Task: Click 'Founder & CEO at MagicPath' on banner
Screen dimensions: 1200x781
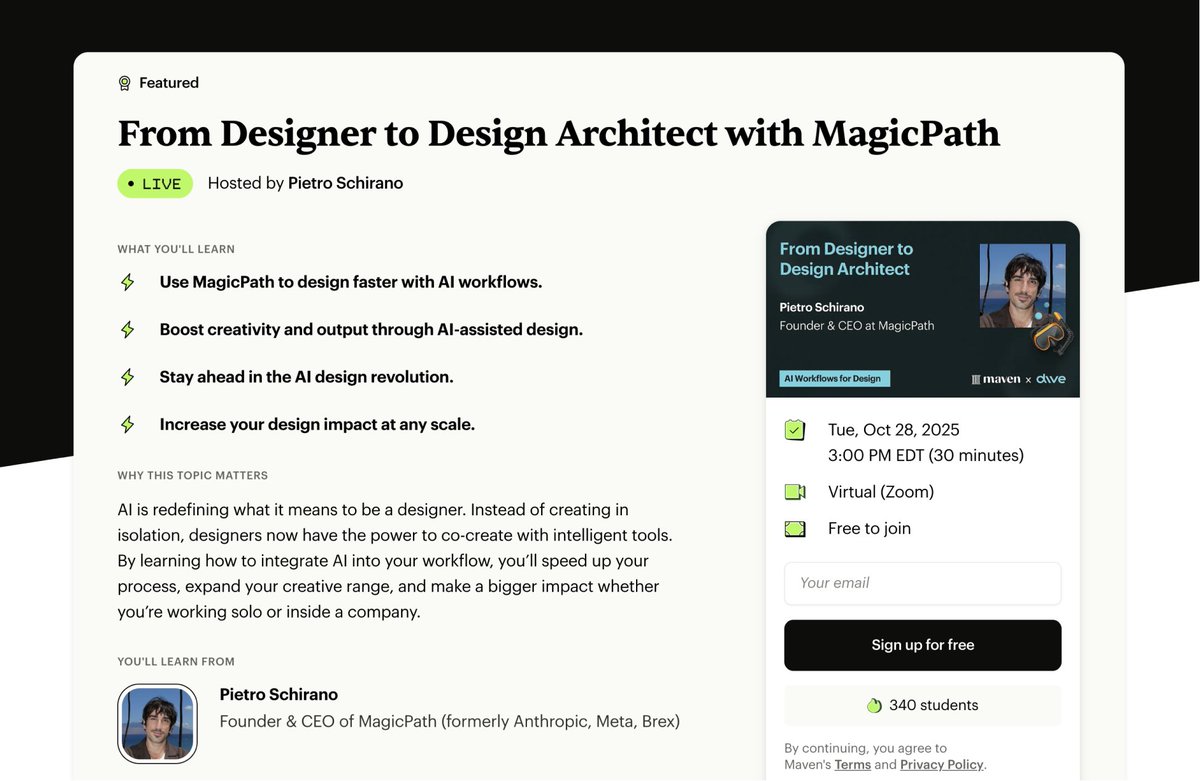Action: 857,326
